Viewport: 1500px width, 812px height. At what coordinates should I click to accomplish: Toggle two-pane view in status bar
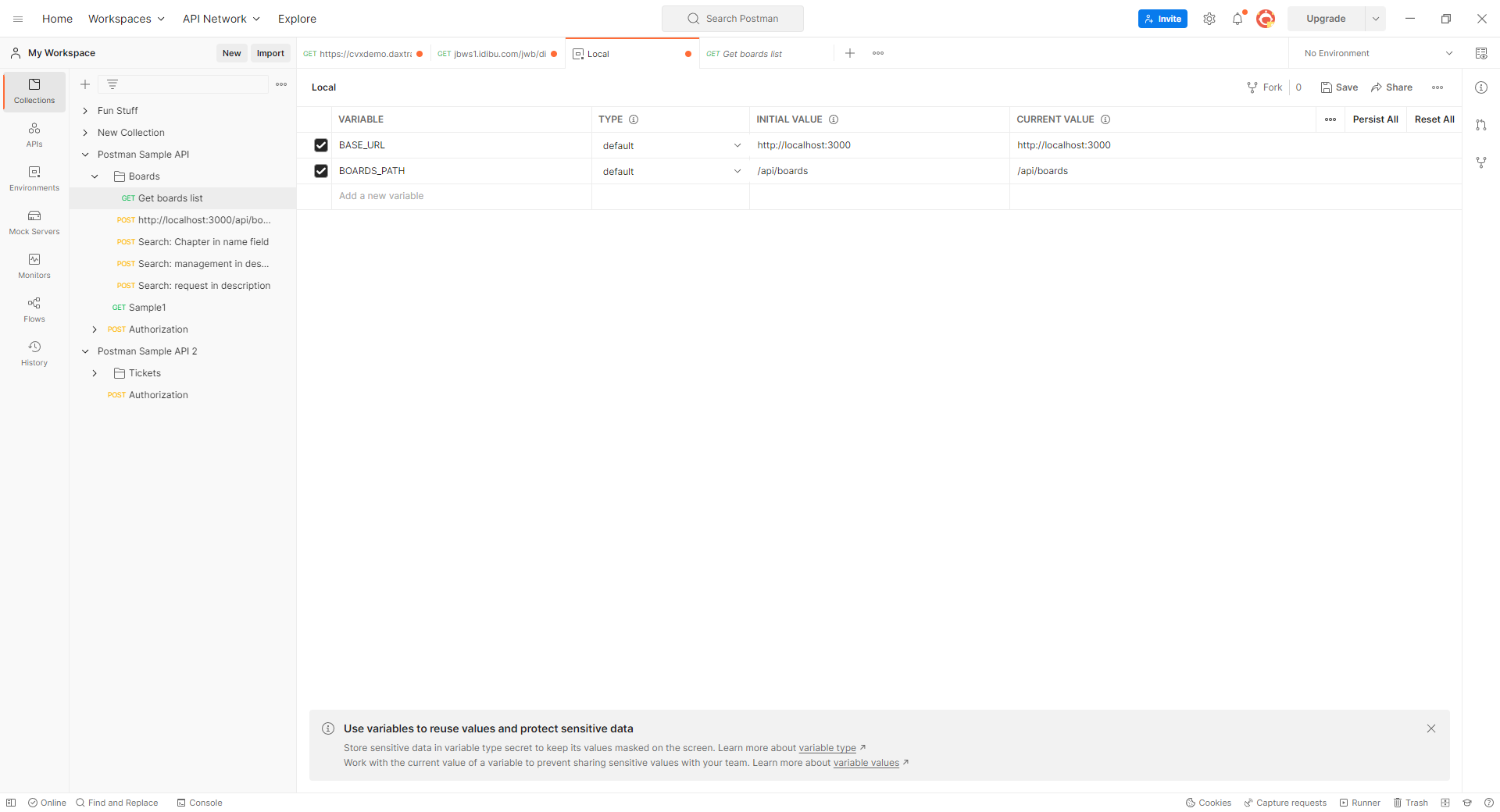pos(1445,803)
